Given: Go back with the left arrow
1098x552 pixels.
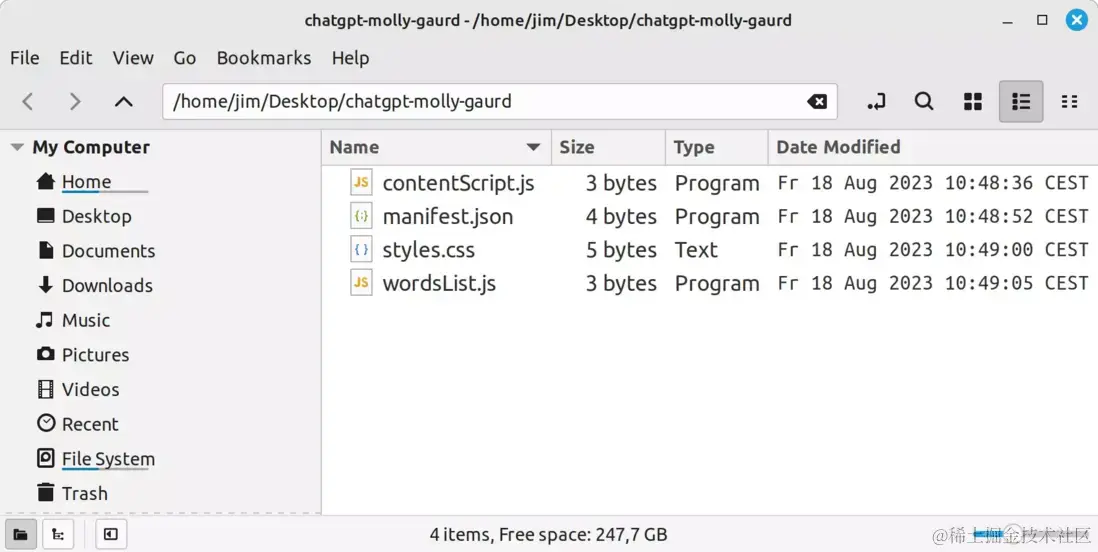Looking at the screenshot, I should (28, 102).
